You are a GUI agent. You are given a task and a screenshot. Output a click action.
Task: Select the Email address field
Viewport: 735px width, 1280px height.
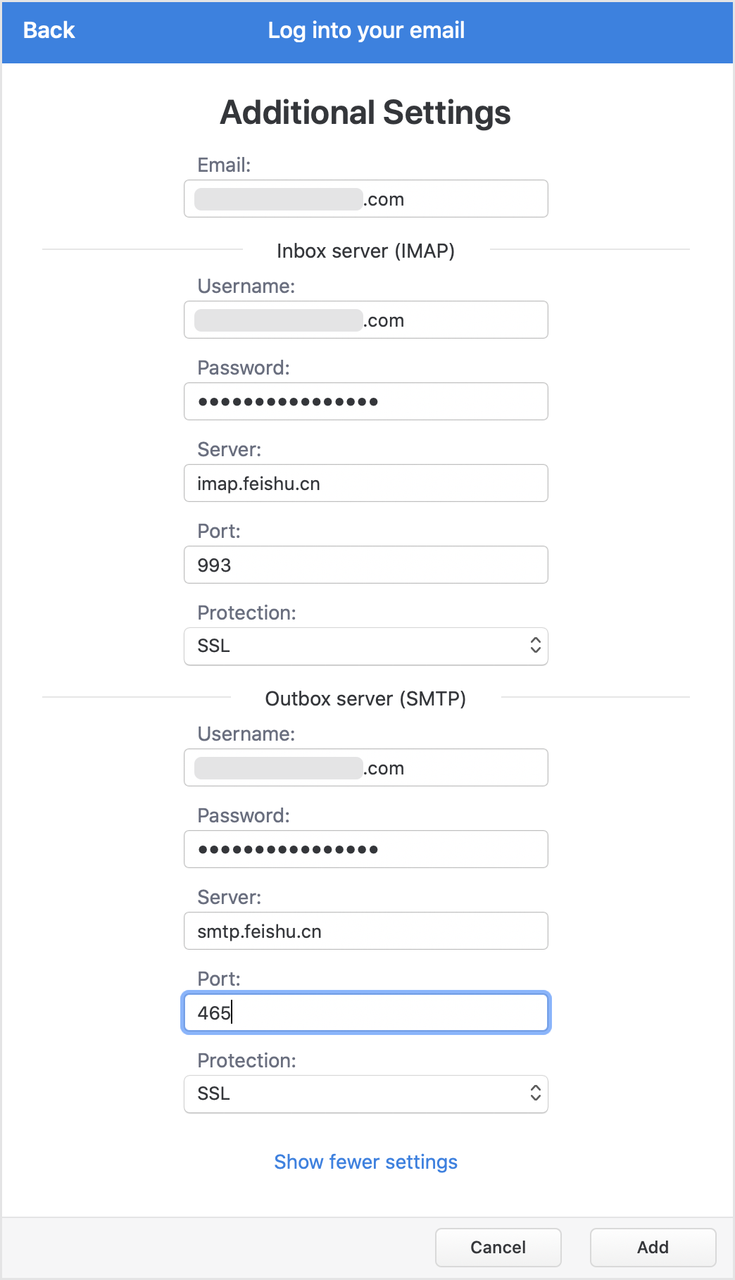tap(365, 198)
